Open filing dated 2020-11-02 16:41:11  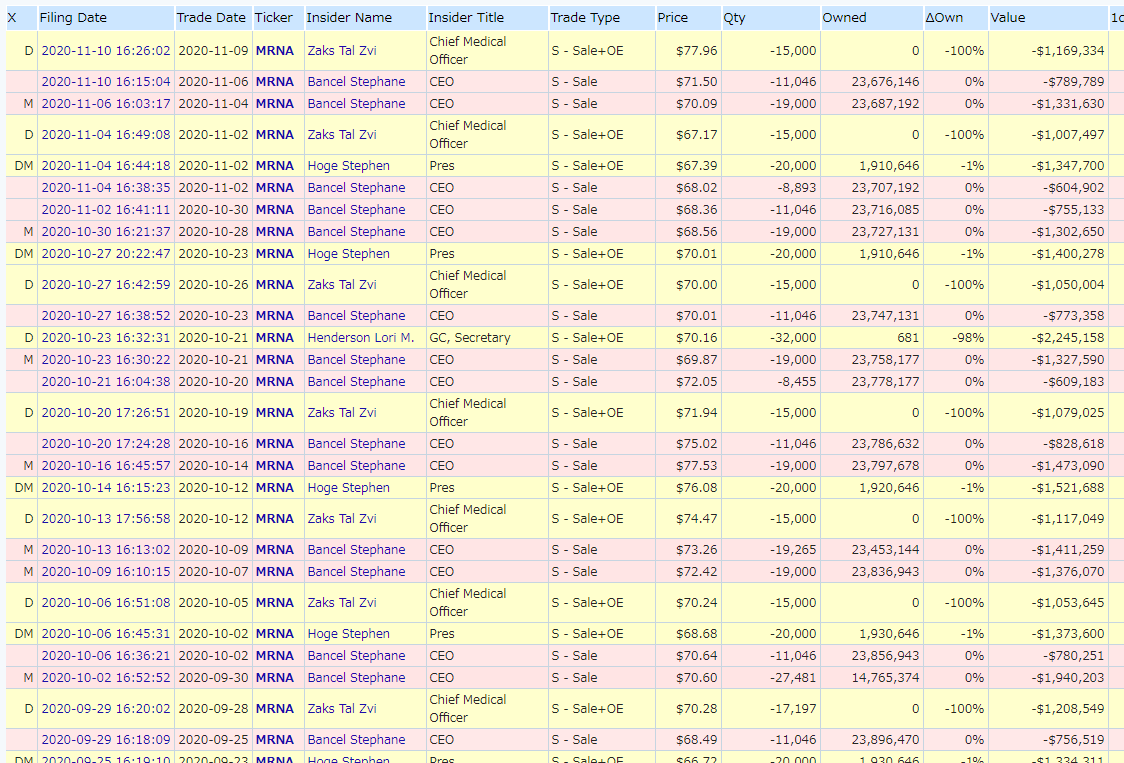[x=106, y=210]
